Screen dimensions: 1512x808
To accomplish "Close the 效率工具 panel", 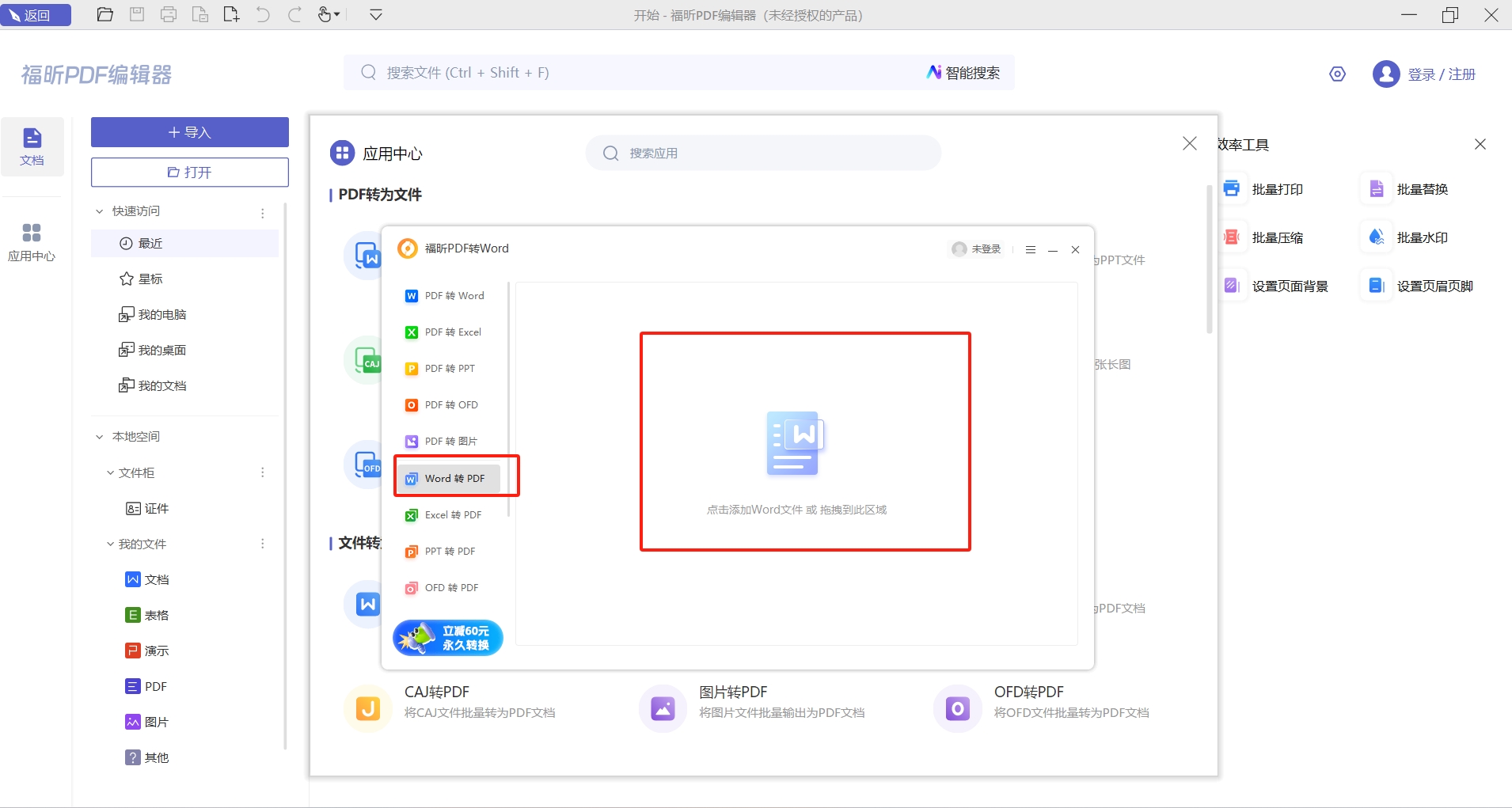I will [1480, 144].
